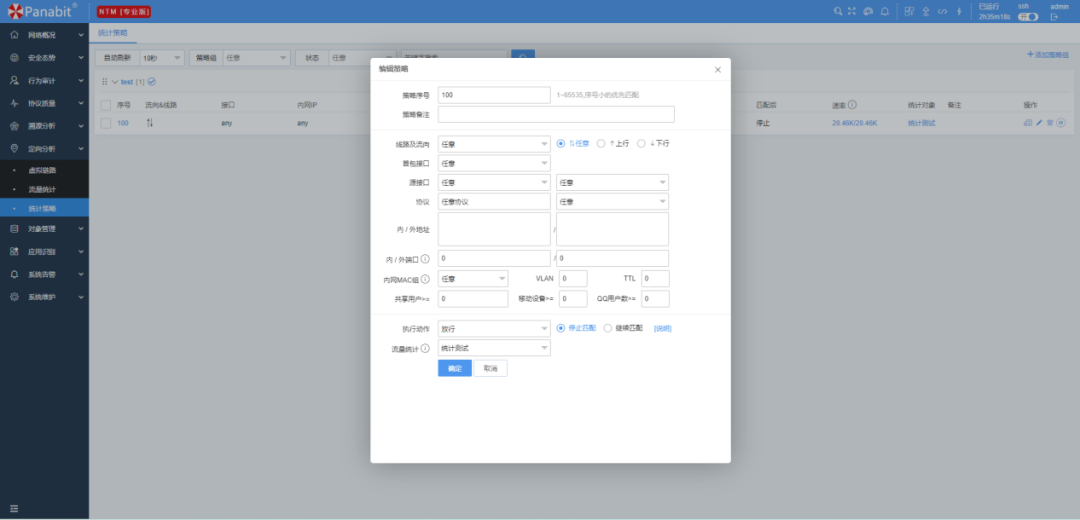This screenshot has width=1080, height=520.
Task: Open the 策略组 filter dropdown
Action: 256,58
